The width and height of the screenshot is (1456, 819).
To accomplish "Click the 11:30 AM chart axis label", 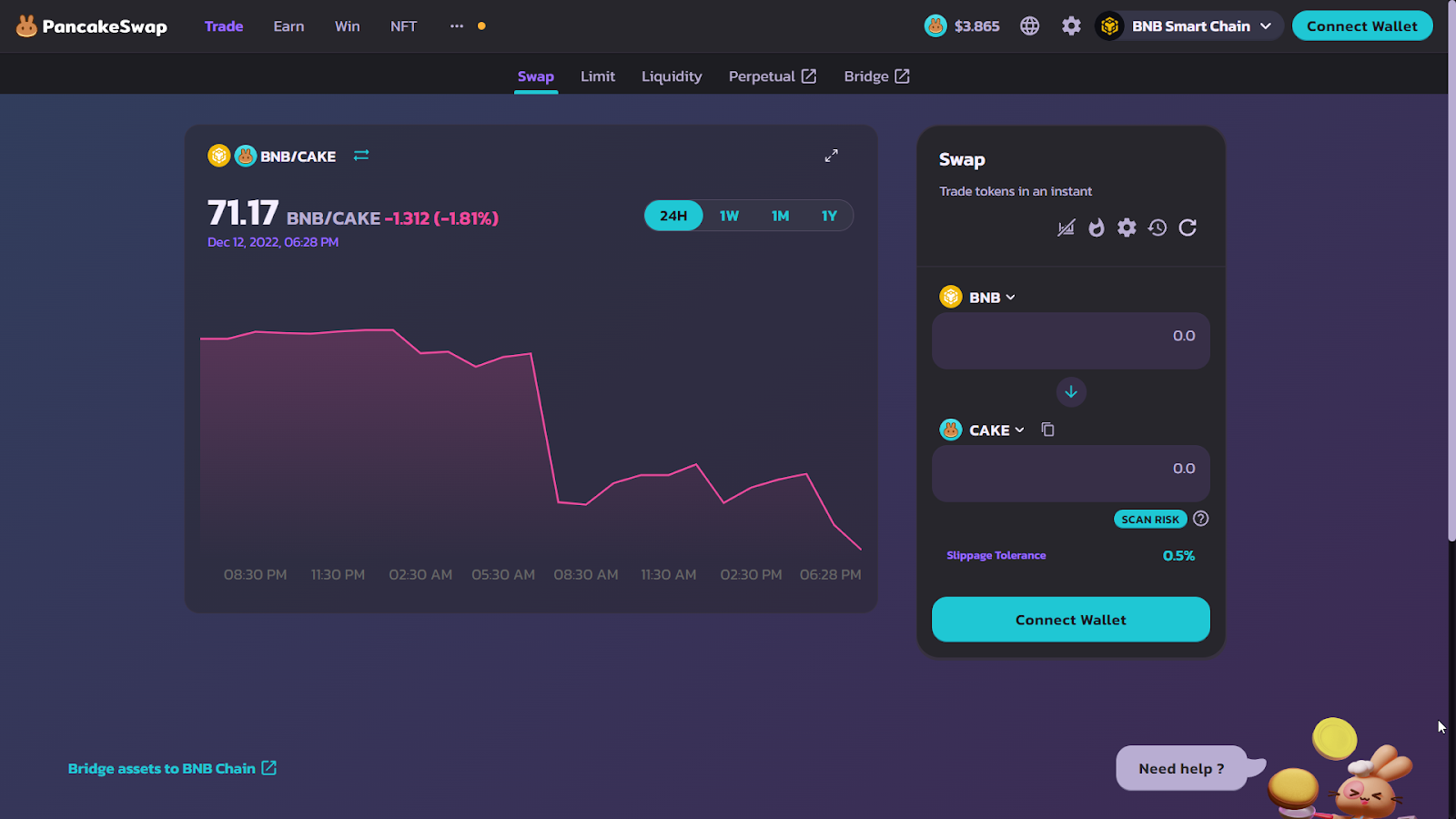I will click(668, 575).
